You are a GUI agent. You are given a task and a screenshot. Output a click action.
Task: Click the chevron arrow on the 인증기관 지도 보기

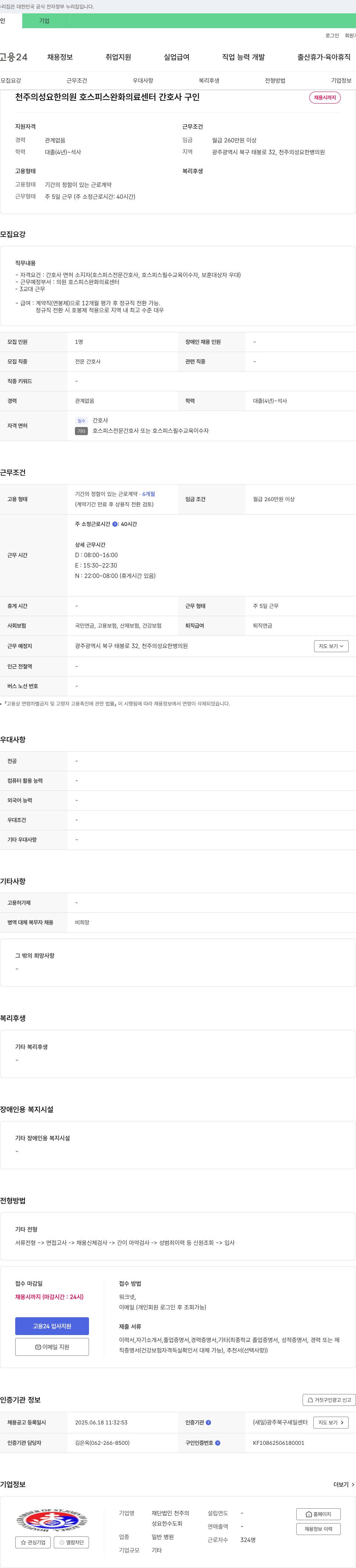coord(342,1423)
